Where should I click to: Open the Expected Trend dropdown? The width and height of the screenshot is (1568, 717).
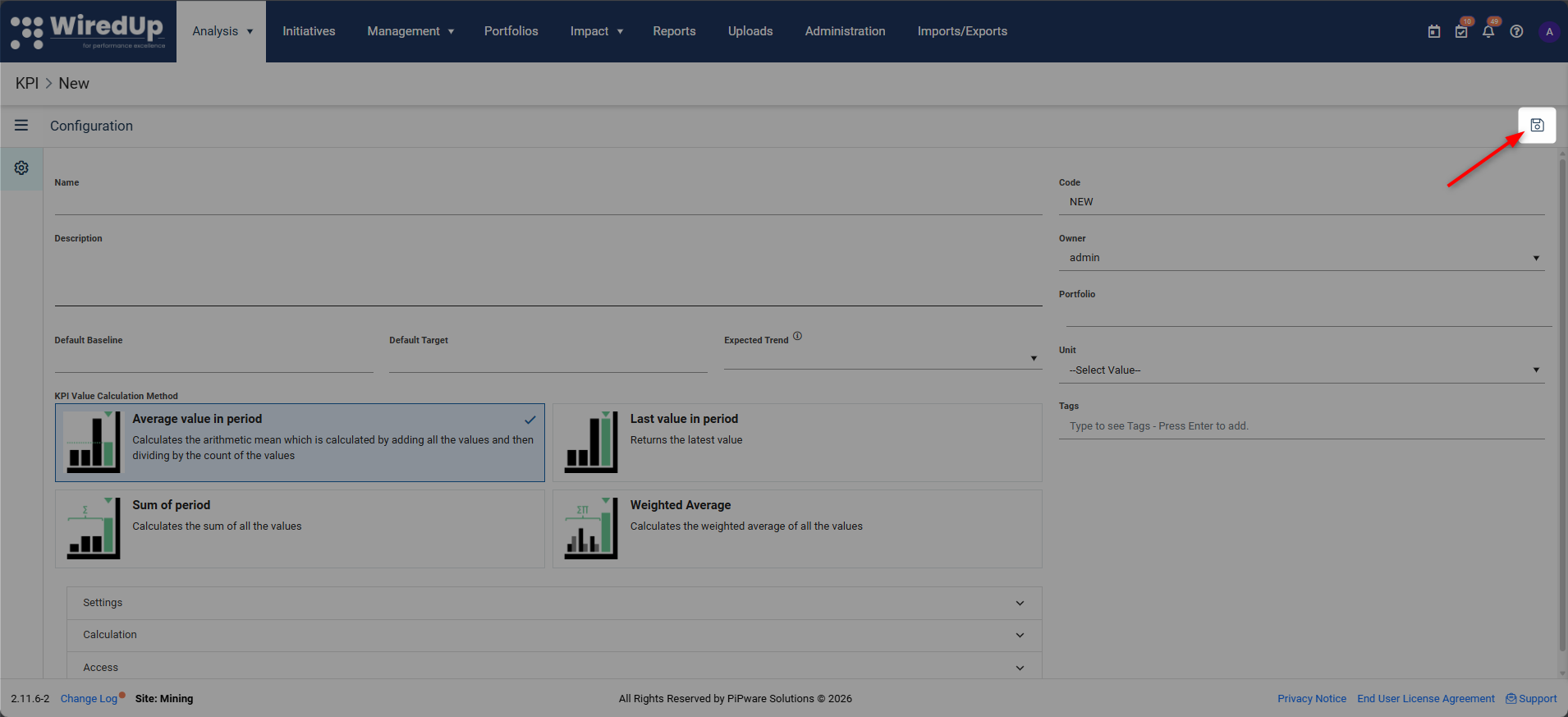tap(883, 358)
